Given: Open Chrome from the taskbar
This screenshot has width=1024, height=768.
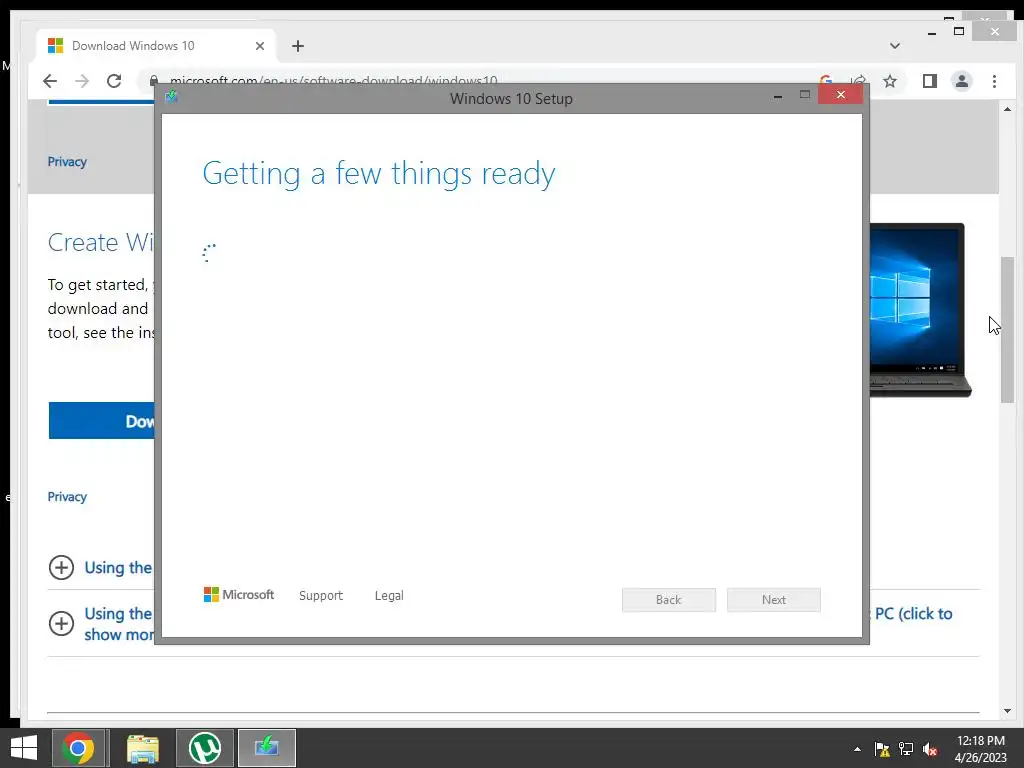Looking at the screenshot, I should (x=78, y=748).
